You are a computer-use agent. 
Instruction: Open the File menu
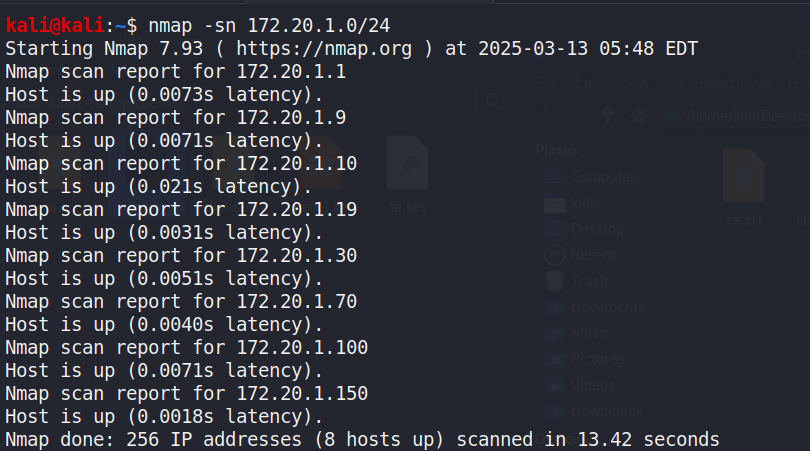click(x=547, y=83)
